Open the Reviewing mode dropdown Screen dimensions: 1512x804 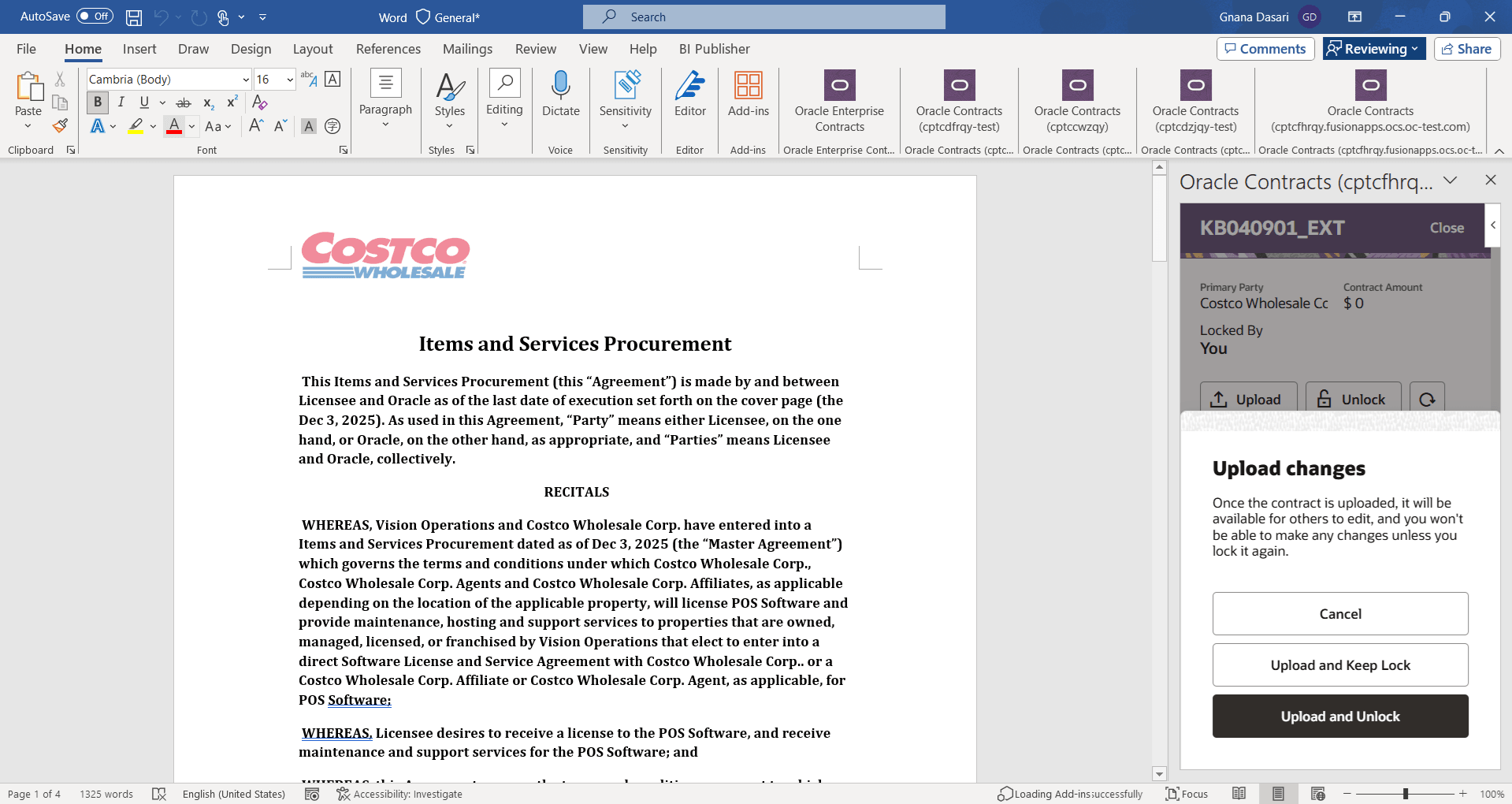[1374, 49]
